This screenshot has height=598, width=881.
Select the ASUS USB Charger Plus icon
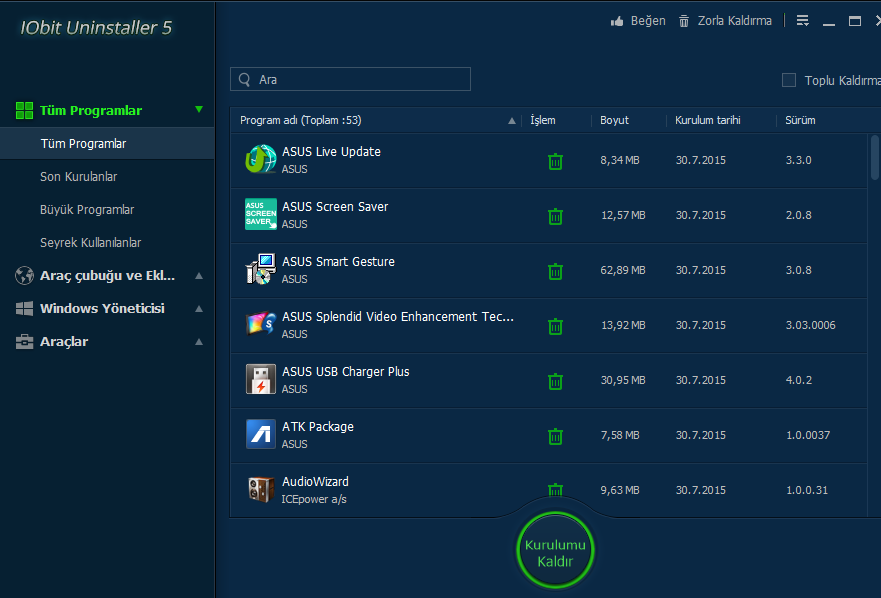[261, 379]
